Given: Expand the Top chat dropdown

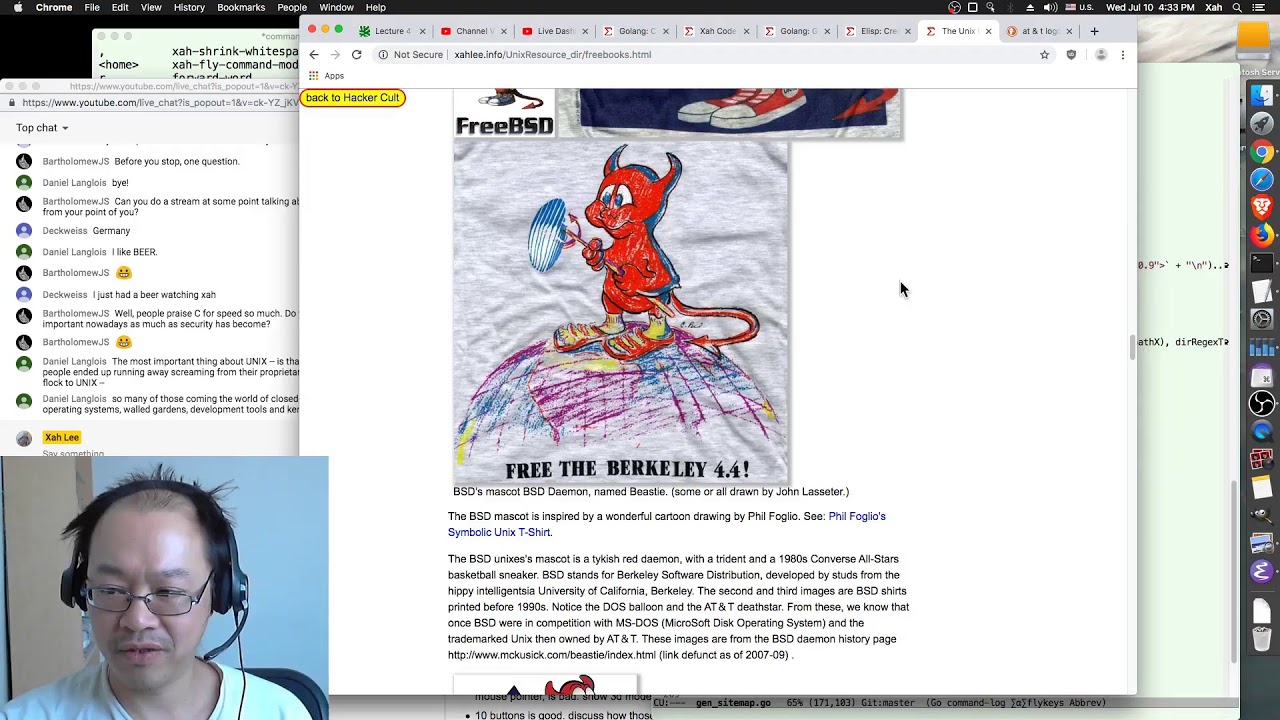Looking at the screenshot, I should pos(42,128).
